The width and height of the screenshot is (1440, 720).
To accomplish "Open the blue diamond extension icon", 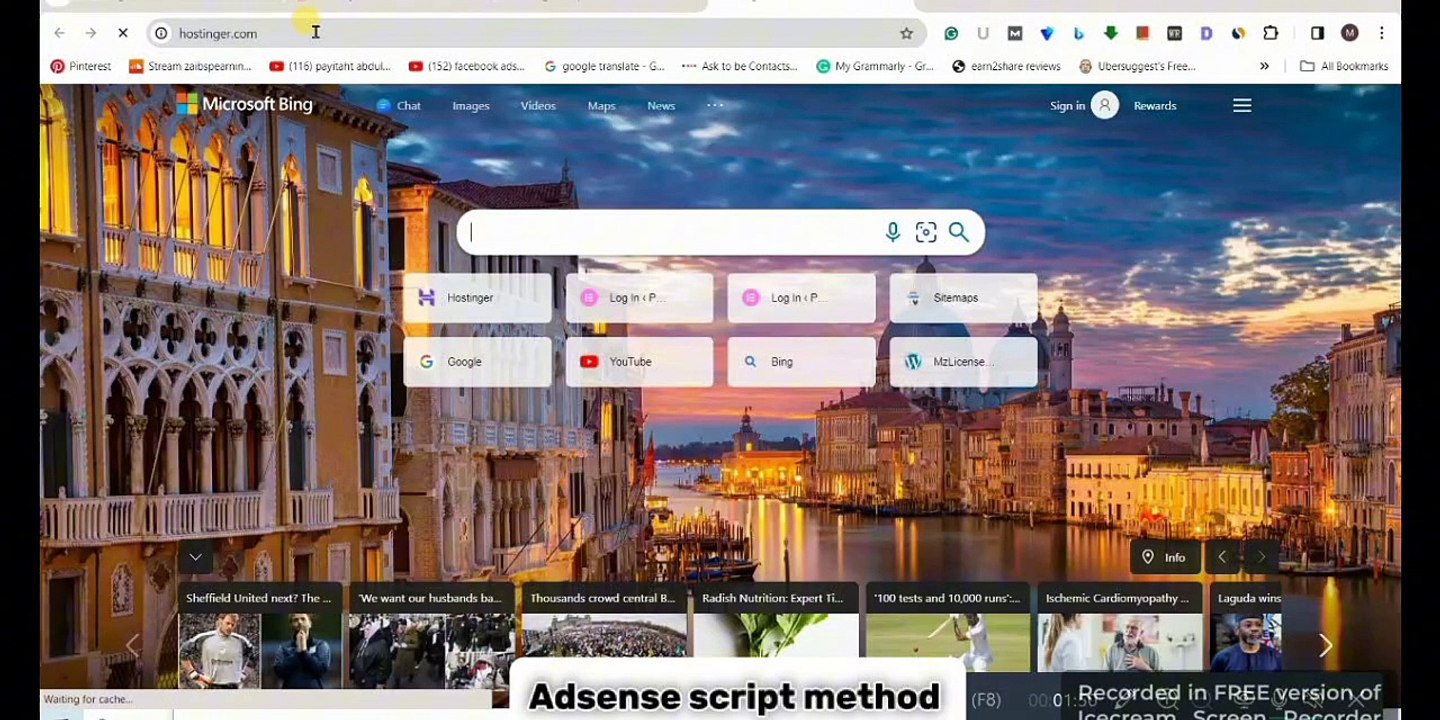I will [1047, 33].
